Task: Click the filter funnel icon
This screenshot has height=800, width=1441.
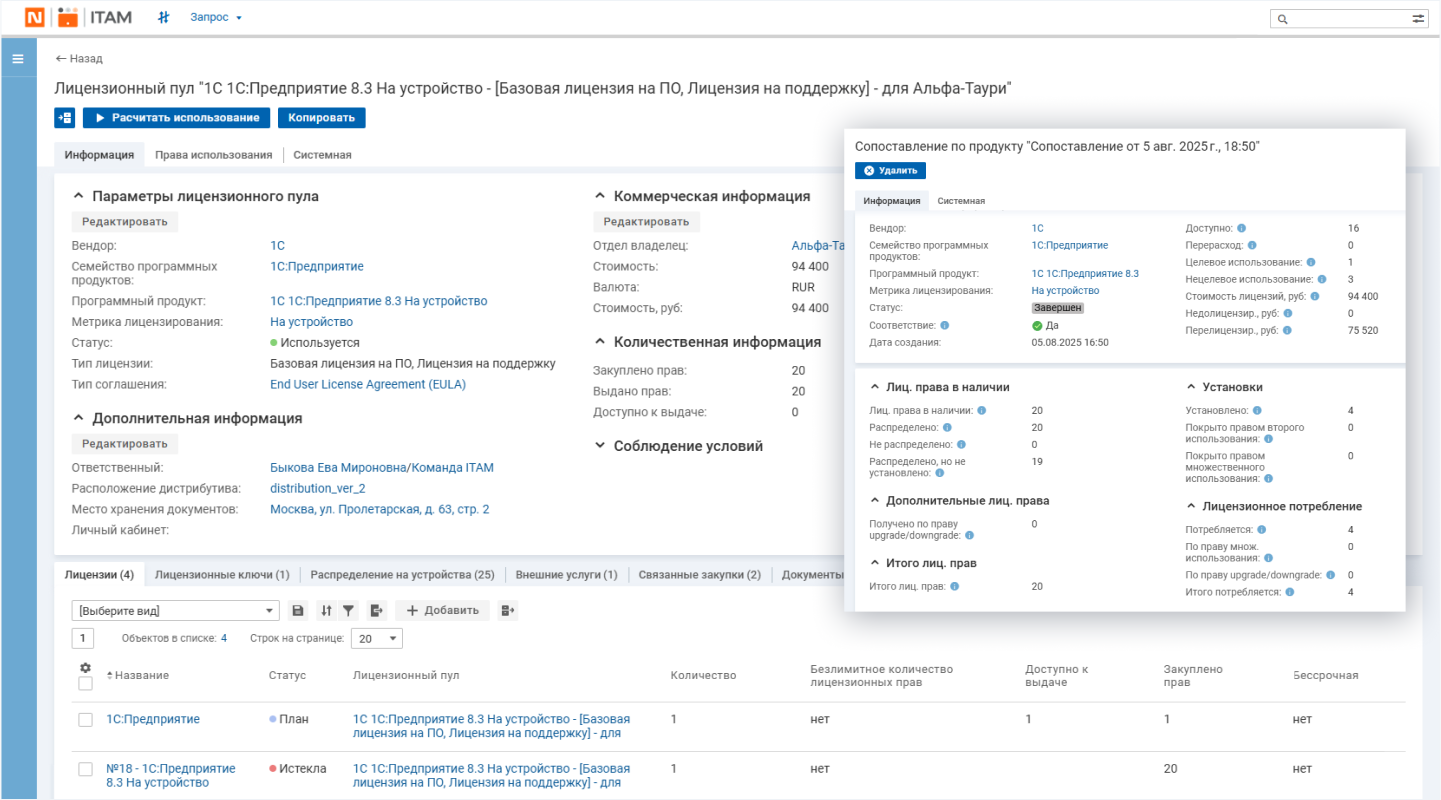Action: pyautogui.click(x=349, y=610)
